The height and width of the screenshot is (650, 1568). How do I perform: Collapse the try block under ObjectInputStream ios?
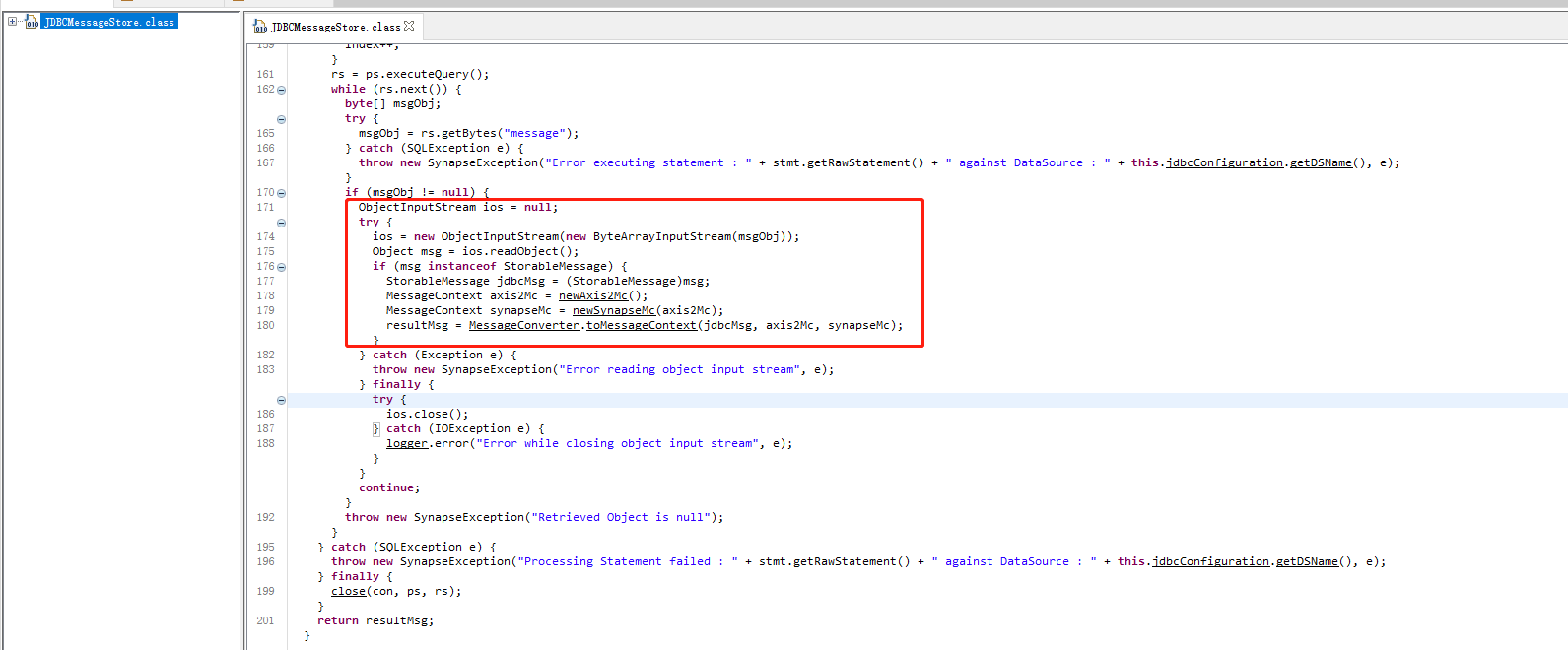click(x=281, y=223)
